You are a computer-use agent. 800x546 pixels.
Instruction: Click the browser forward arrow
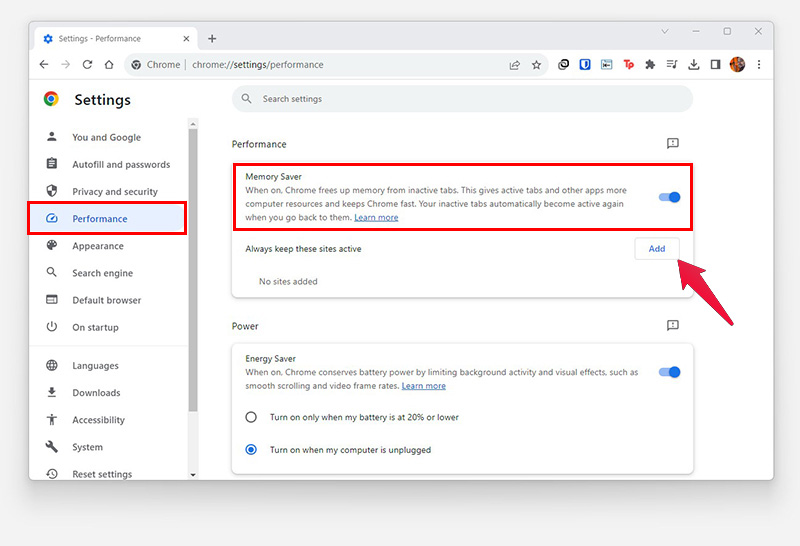65,65
